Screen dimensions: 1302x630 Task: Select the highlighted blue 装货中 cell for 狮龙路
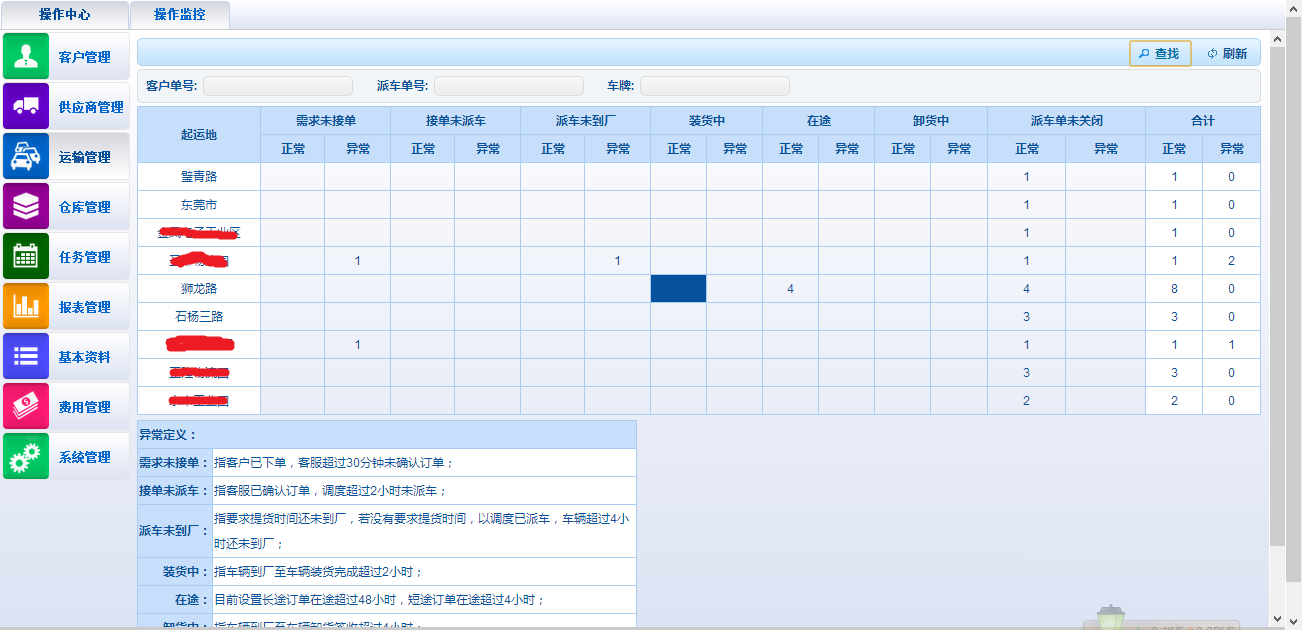678,289
